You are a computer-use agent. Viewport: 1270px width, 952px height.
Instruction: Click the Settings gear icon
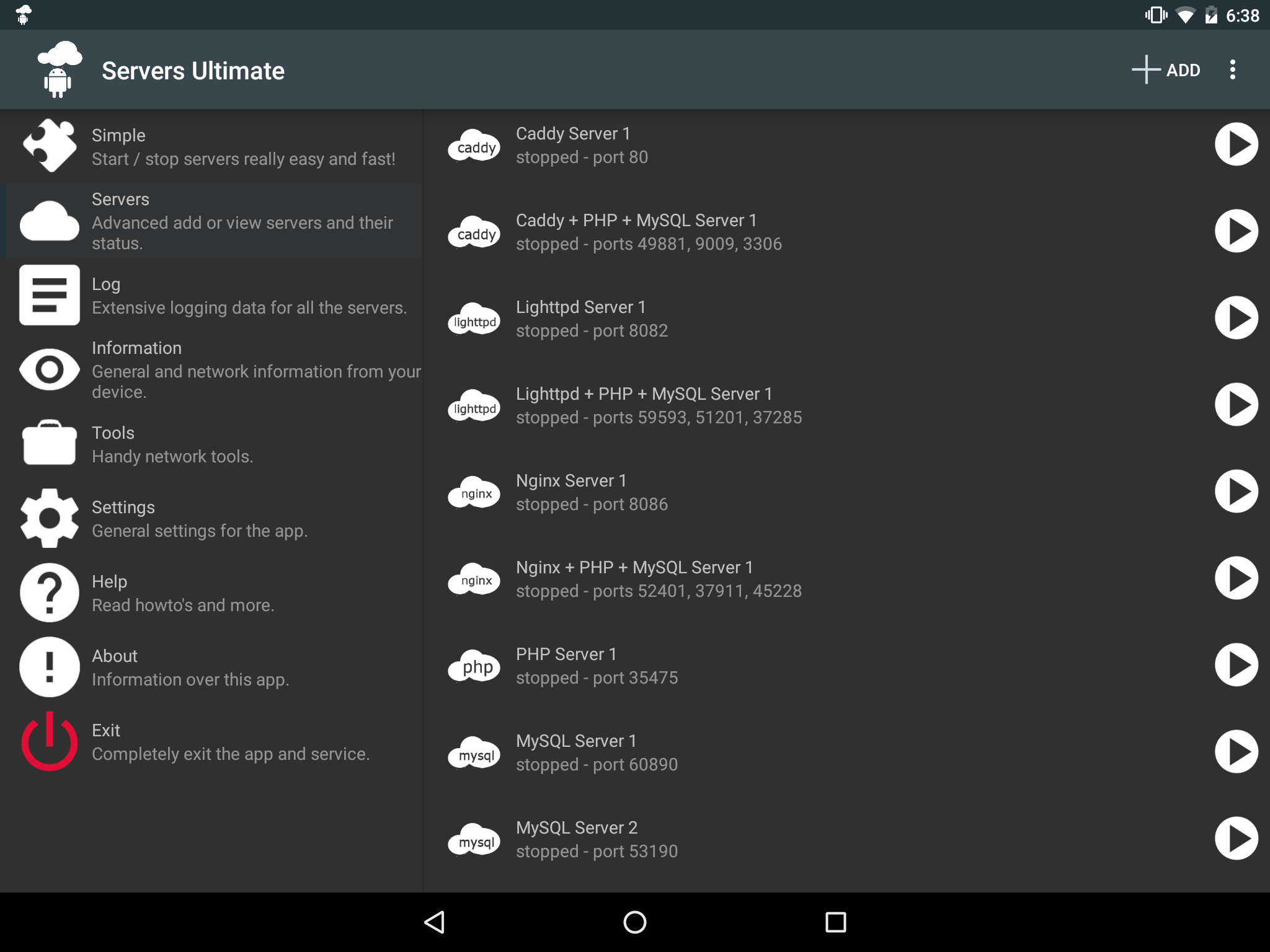(50, 518)
